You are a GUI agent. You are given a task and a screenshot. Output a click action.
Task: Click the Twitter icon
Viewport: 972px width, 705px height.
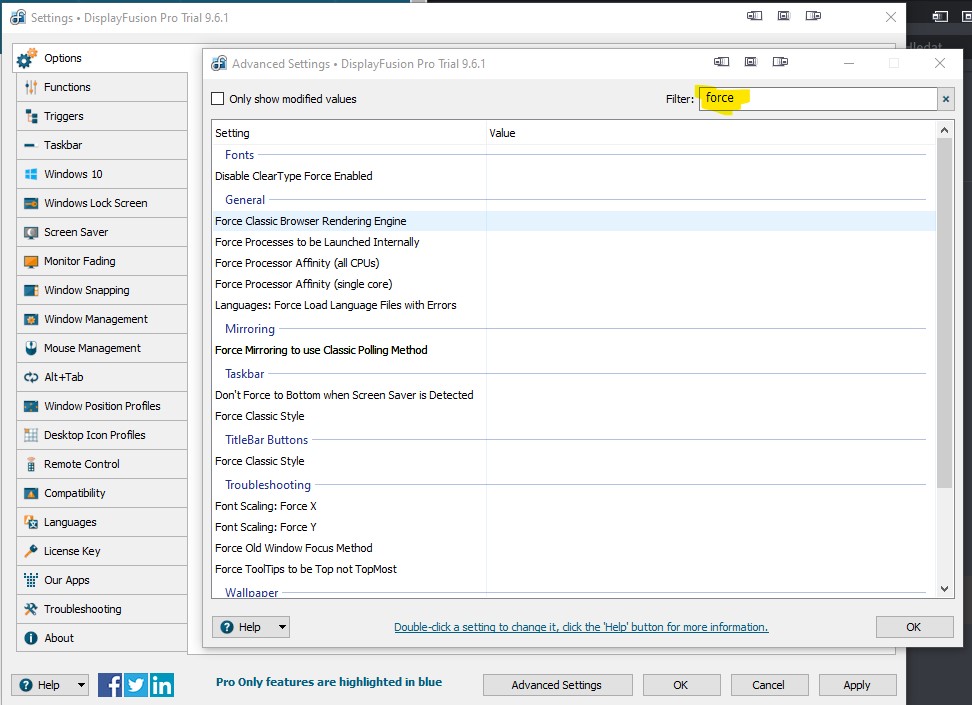(x=136, y=685)
